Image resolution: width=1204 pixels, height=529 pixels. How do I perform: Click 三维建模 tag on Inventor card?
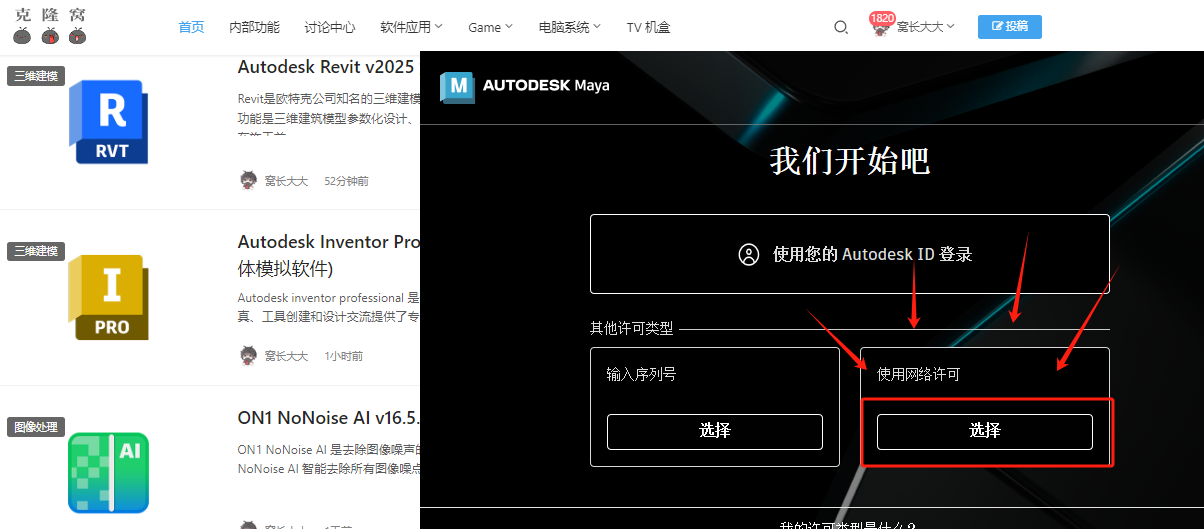pos(35,251)
